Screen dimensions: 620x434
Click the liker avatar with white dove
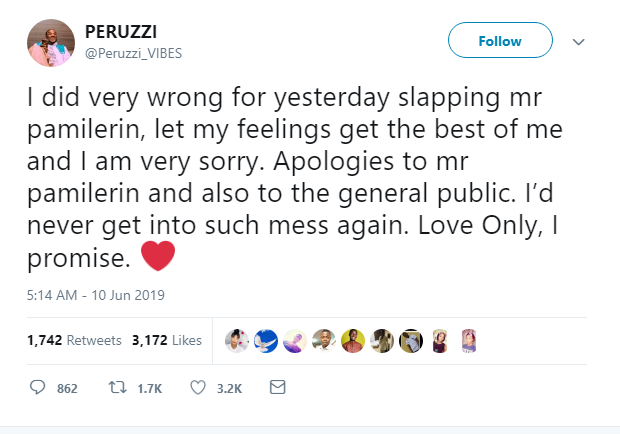tap(265, 341)
